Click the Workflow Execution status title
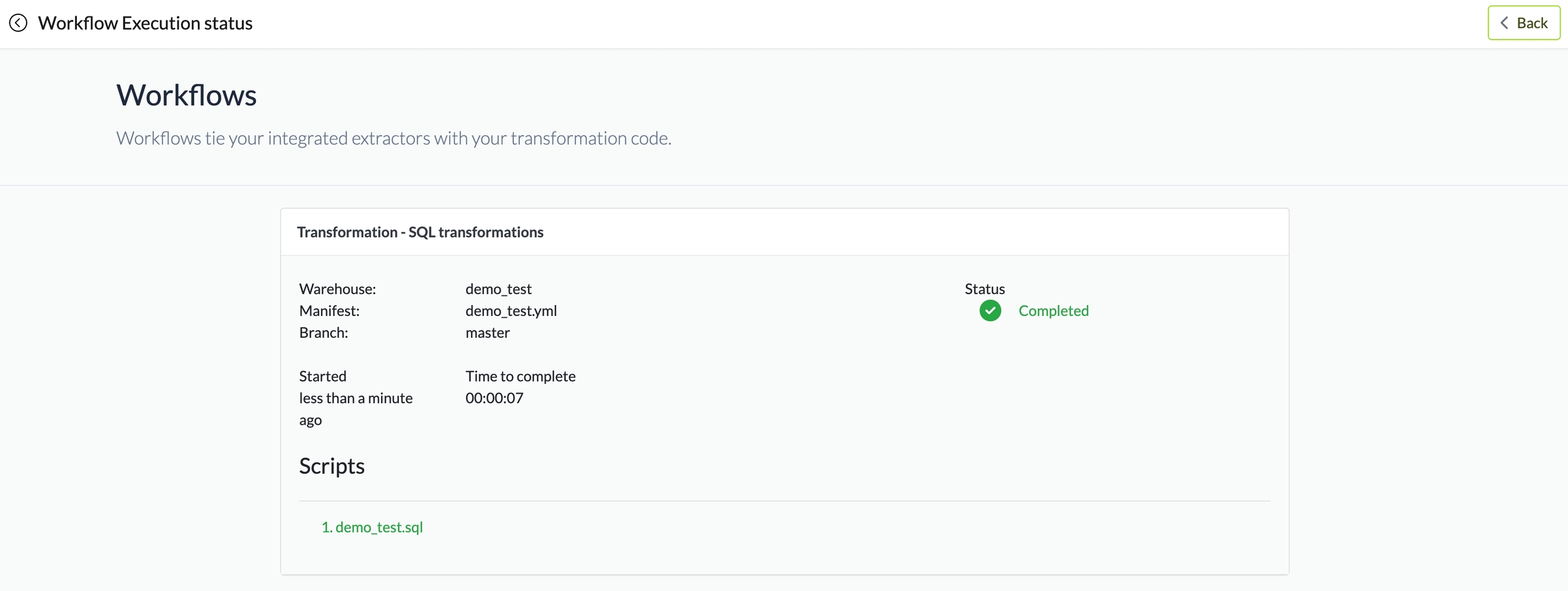Image resolution: width=1568 pixels, height=591 pixels. pos(145,23)
